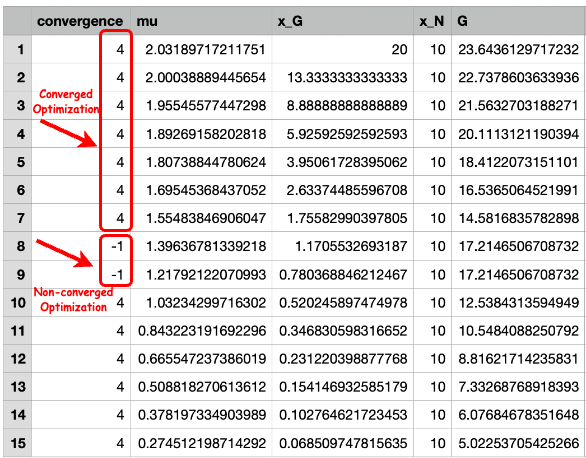Click G value 16.5365064521991

(519, 190)
